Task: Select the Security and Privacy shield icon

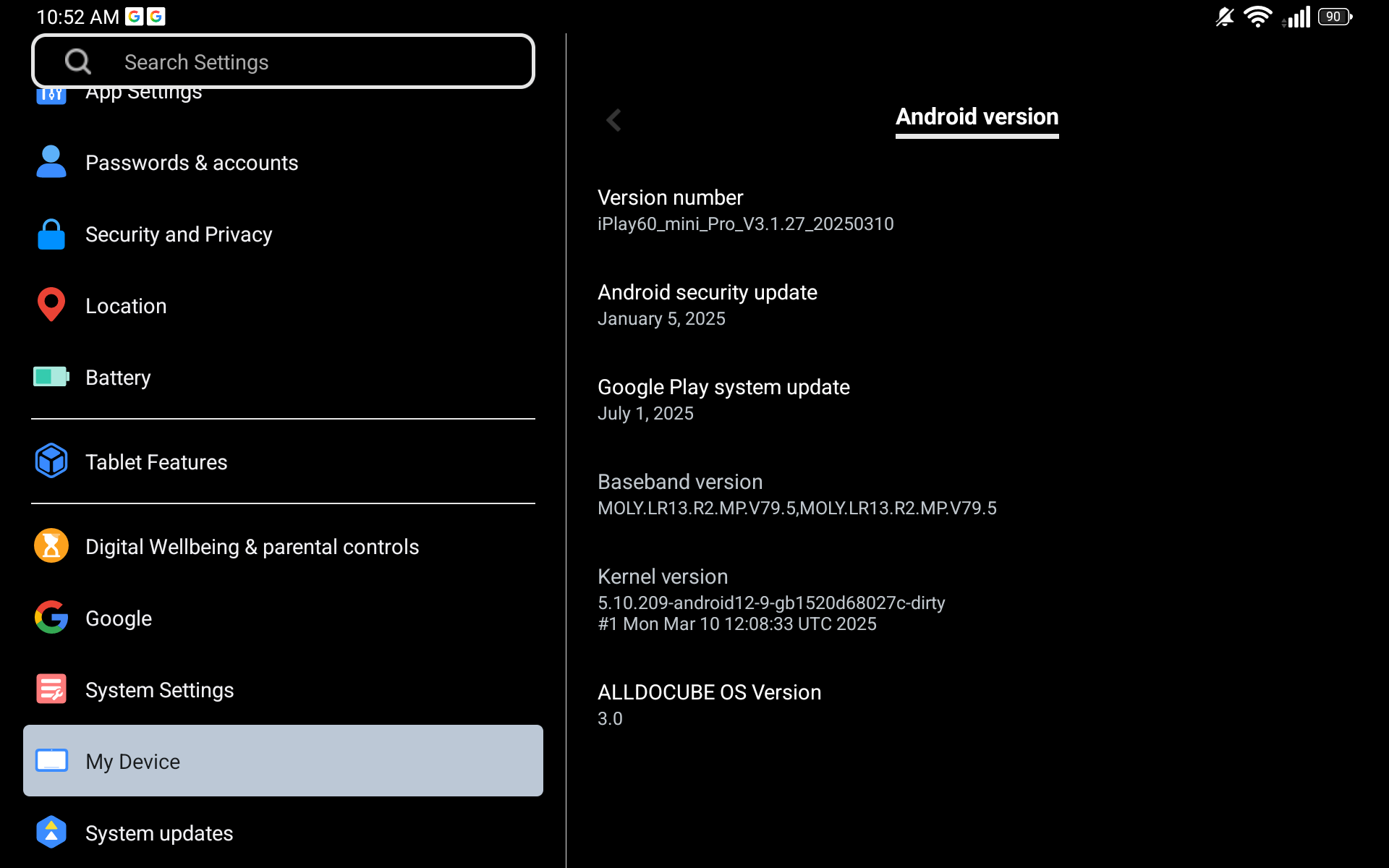Action: (x=51, y=234)
